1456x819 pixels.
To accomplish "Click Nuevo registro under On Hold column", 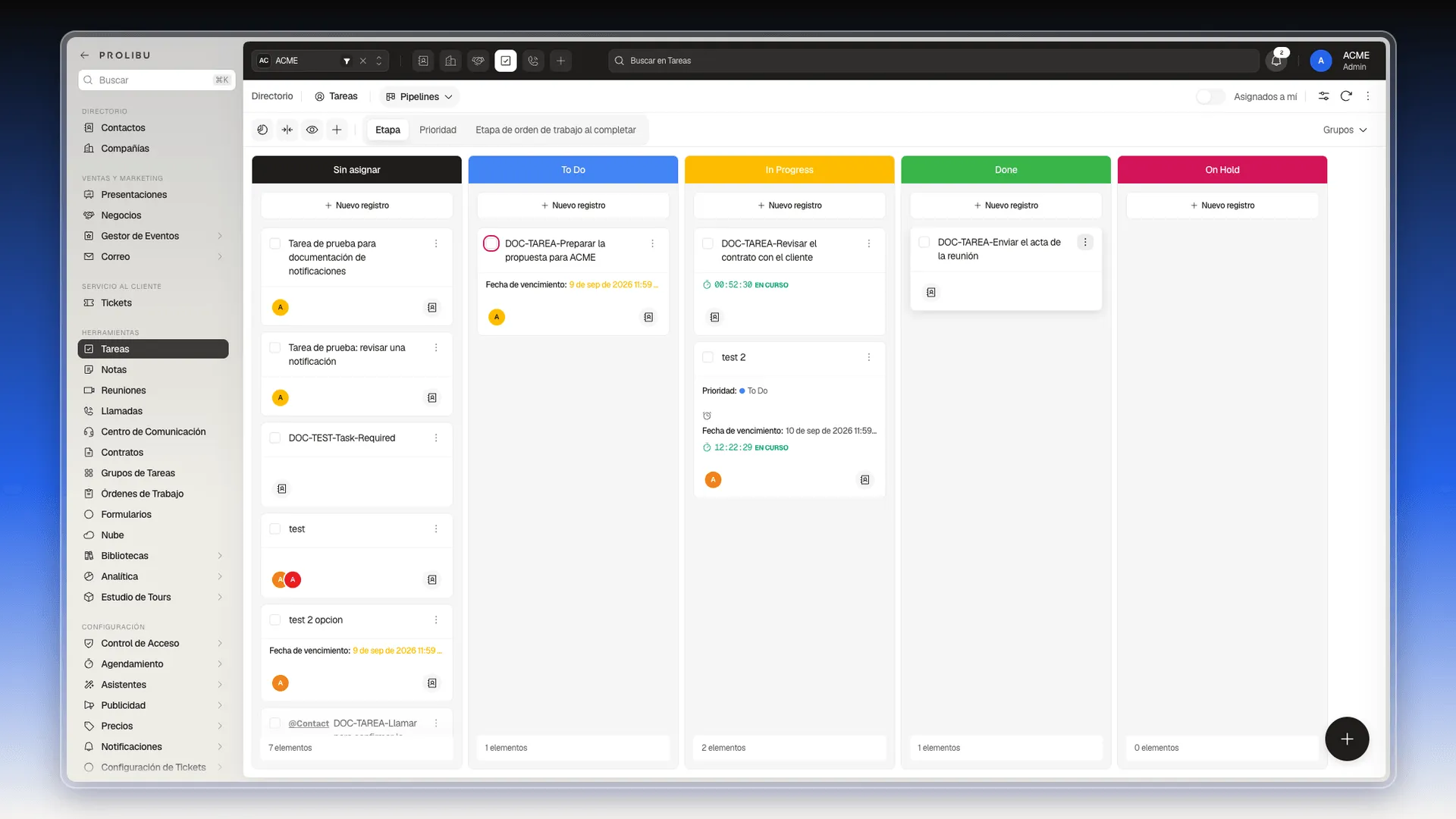I will pos(1222,206).
